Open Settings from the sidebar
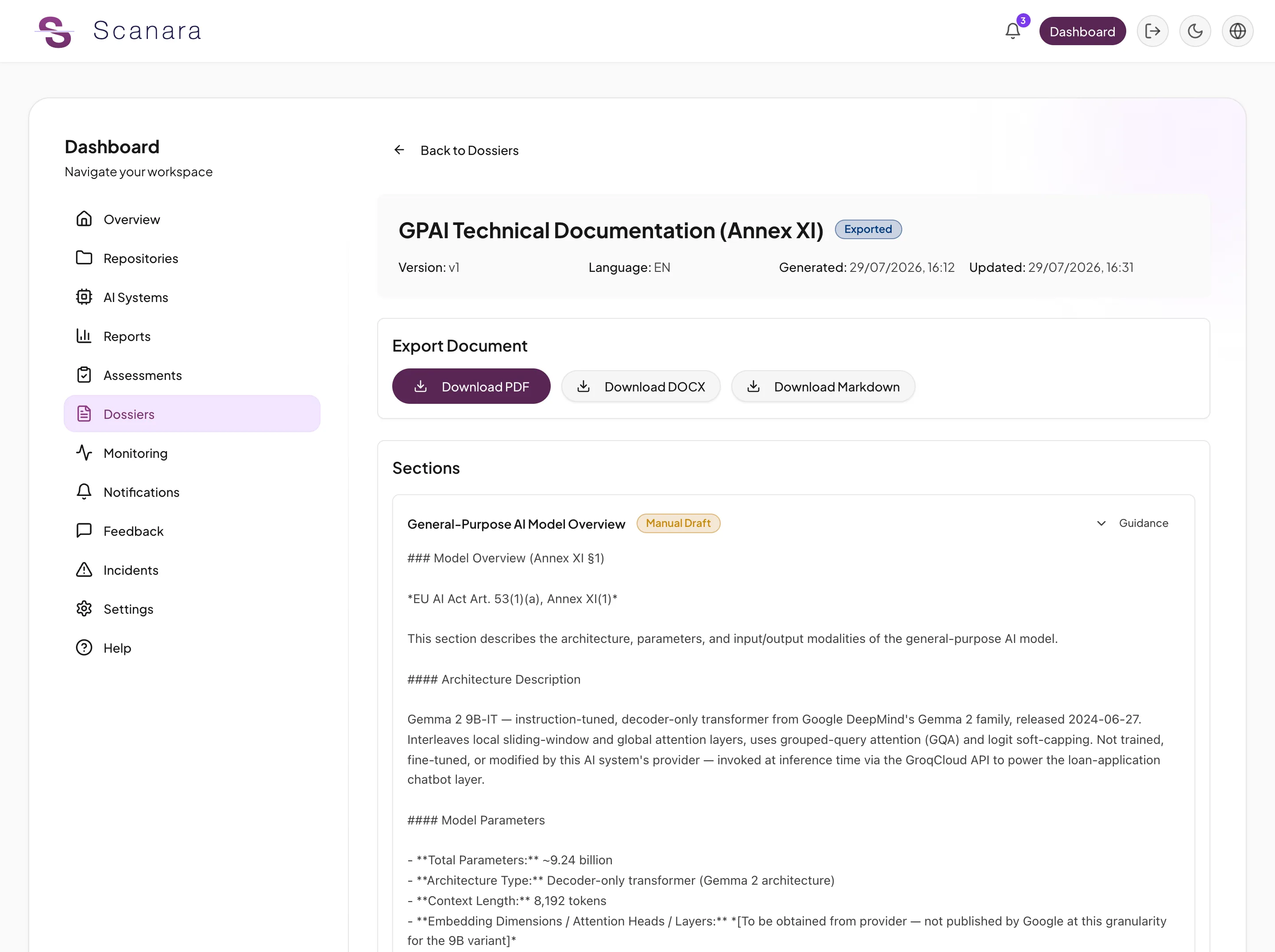Image resolution: width=1275 pixels, height=952 pixels. pyautogui.click(x=192, y=609)
